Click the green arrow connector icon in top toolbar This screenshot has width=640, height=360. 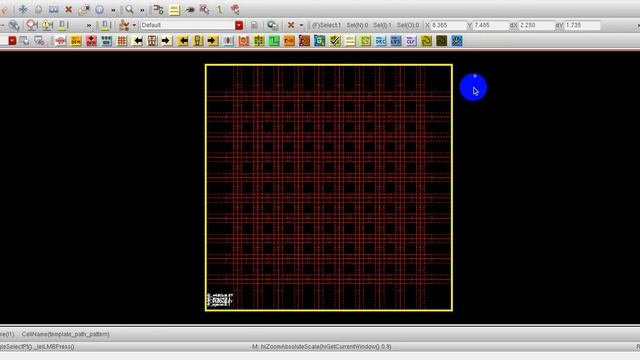pyautogui.click(x=158, y=9)
